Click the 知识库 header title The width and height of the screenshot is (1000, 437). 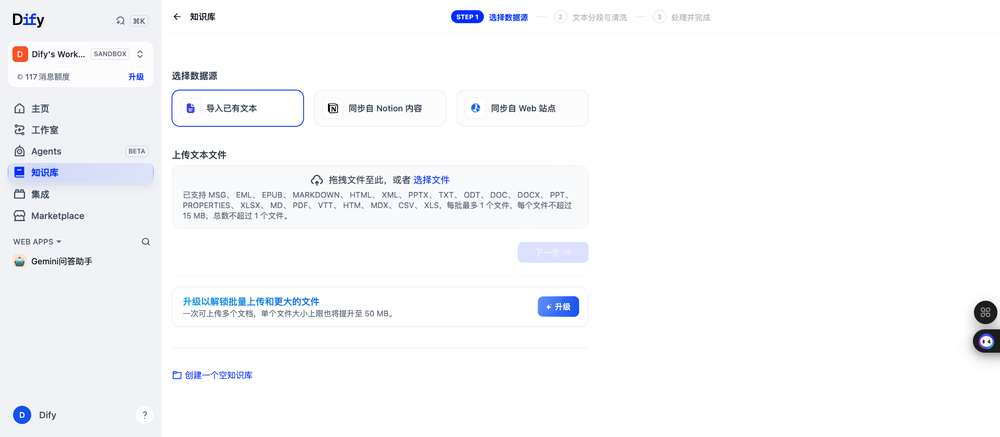[x=203, y=17]
